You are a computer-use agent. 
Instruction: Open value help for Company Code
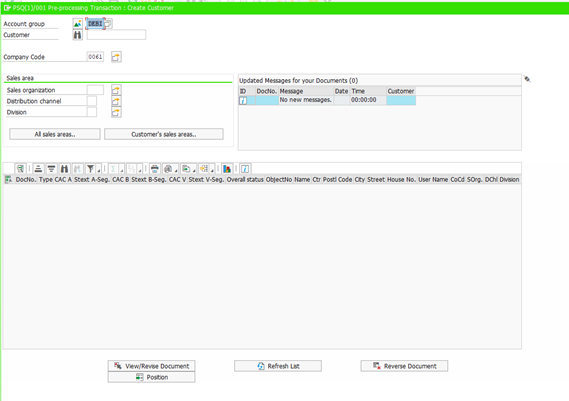[x=116, y=57]
